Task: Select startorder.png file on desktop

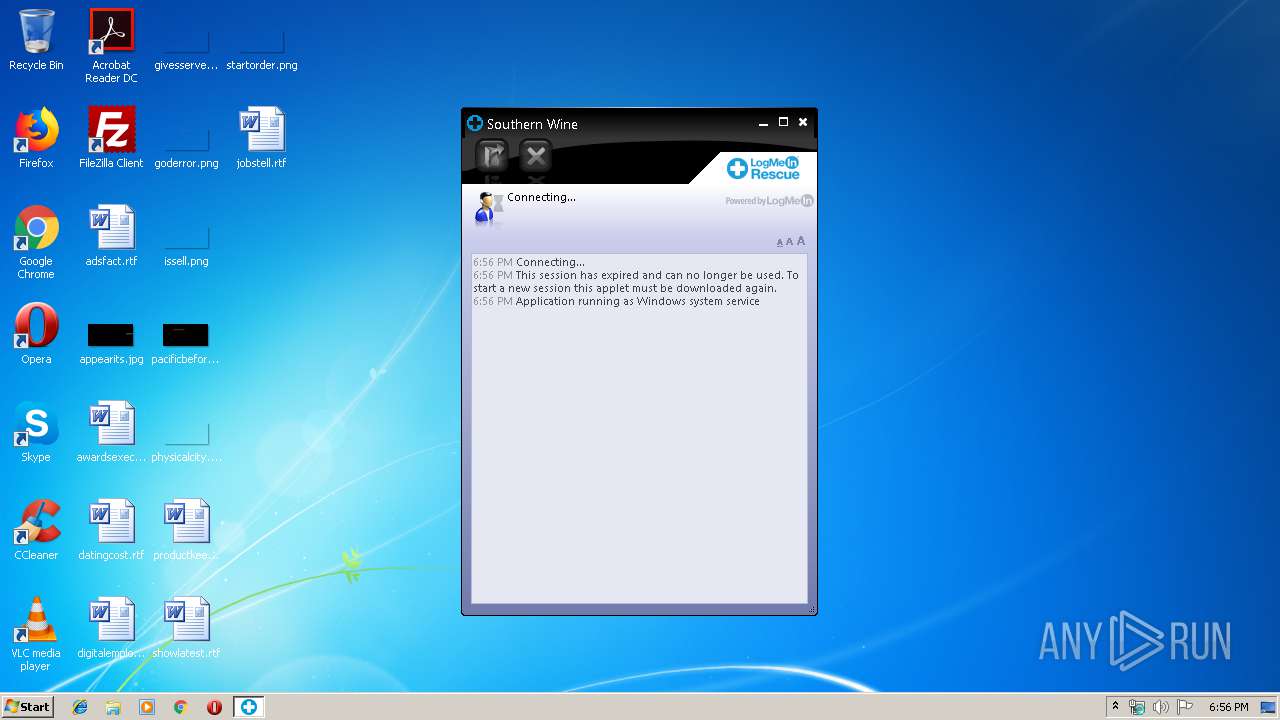Action: pyautogui.click(x=261, y=50)
